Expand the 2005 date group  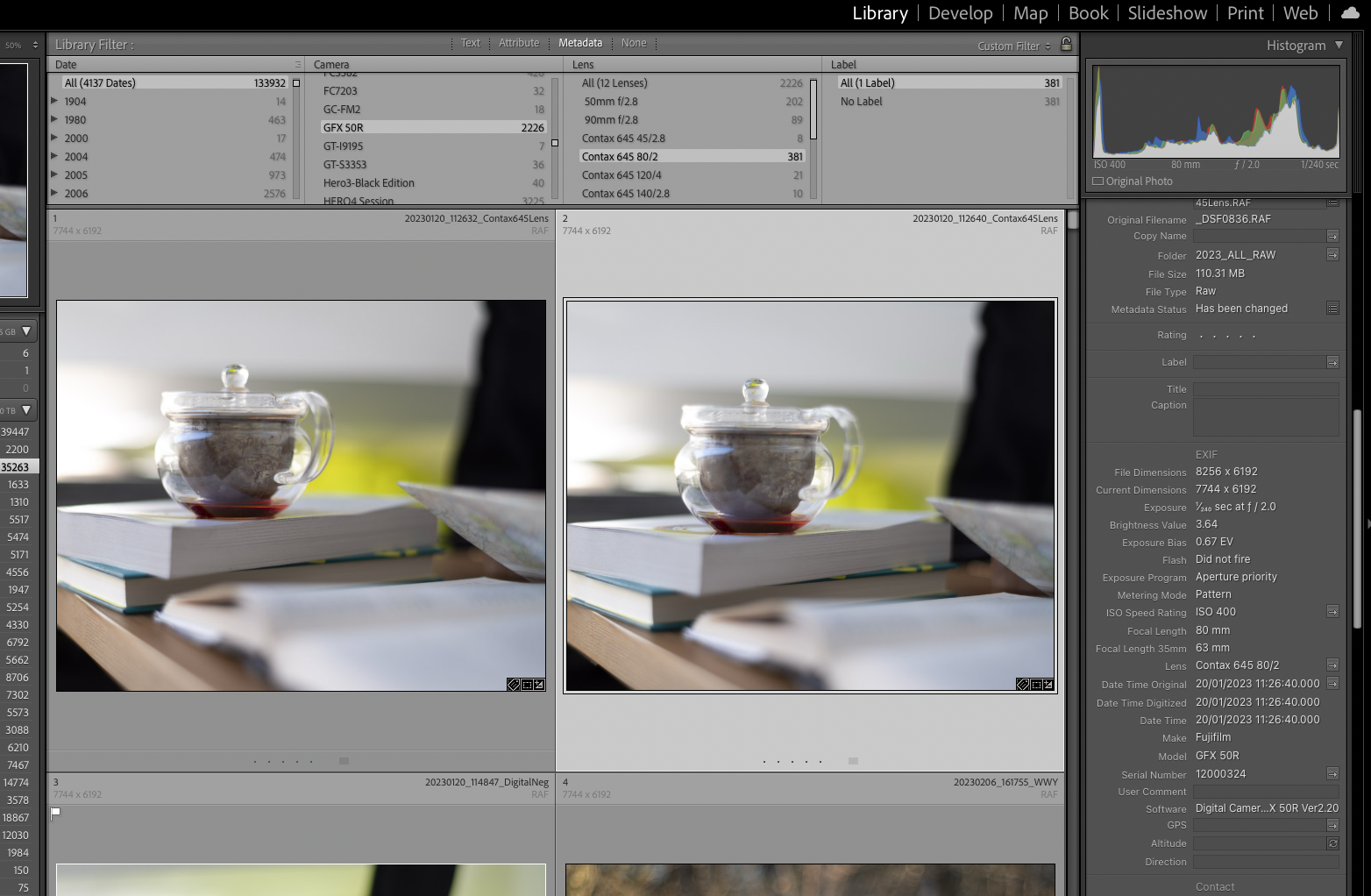click(x=54, y=174)
